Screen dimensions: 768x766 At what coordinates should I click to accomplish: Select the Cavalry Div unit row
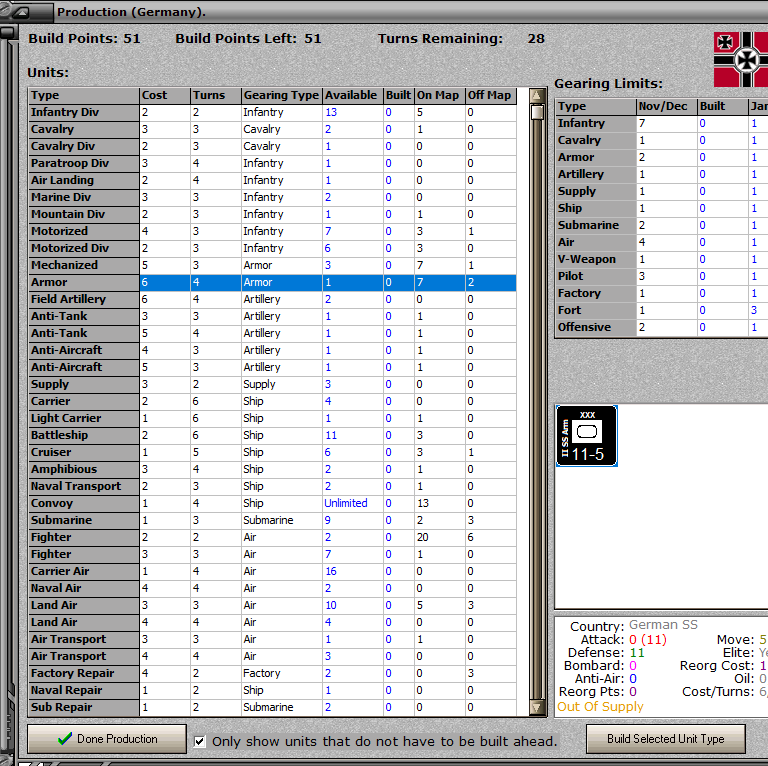pyautogui.click(x=272, y=146)
